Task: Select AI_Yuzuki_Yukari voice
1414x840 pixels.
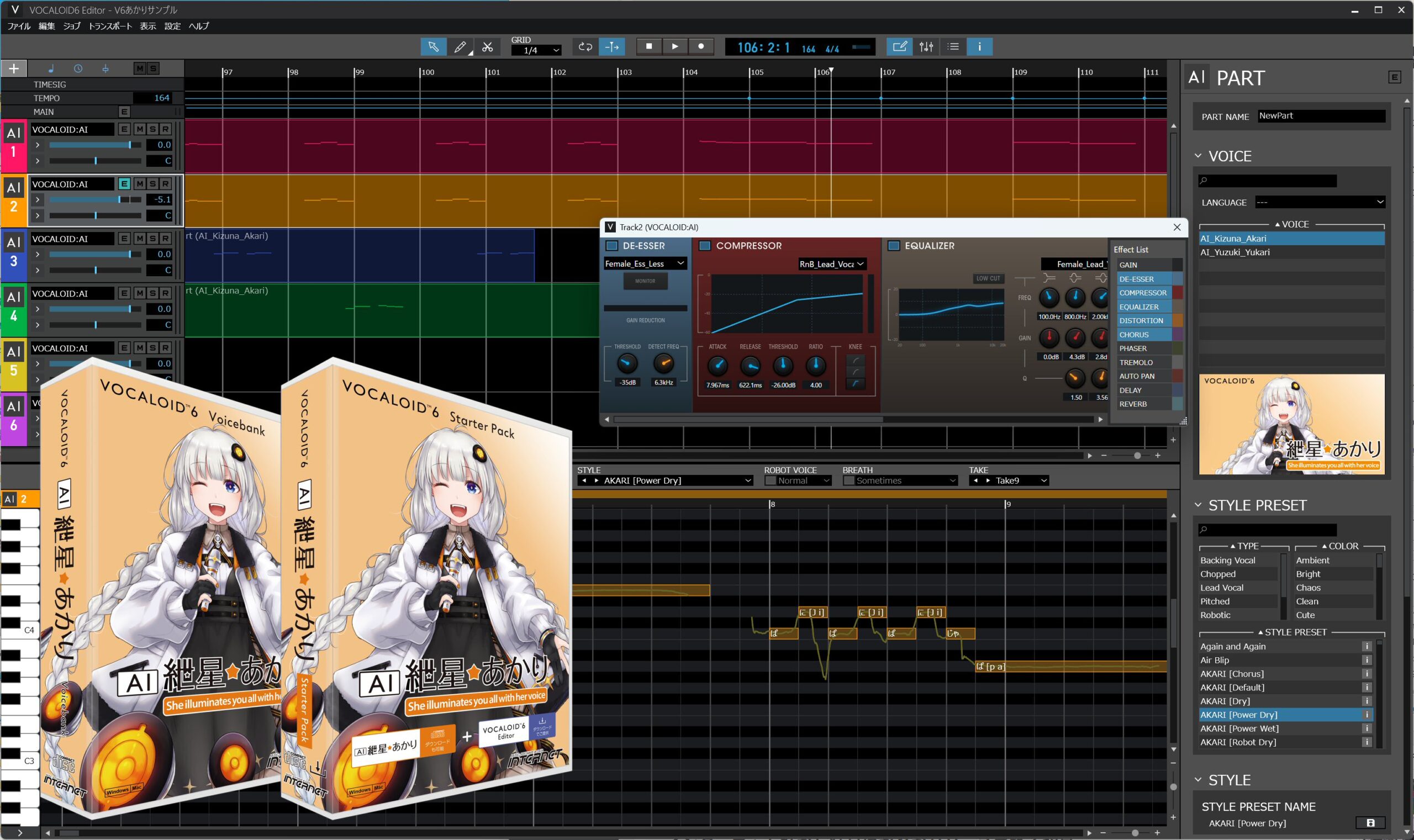Action: click(x=1292, y=252)
